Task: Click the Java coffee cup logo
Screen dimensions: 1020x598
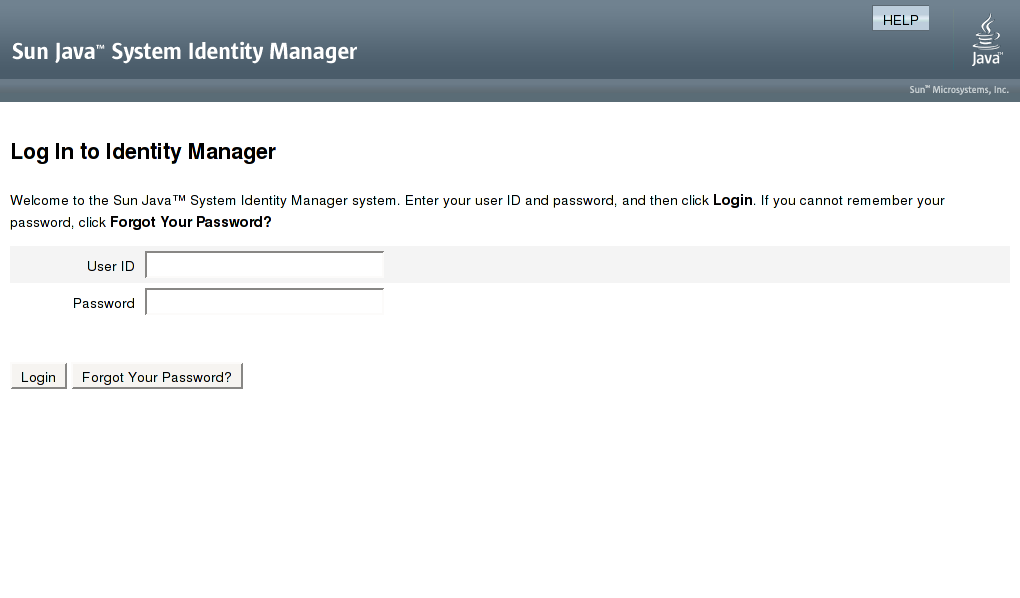Action: pyautogui.click(x=986, y=31)
